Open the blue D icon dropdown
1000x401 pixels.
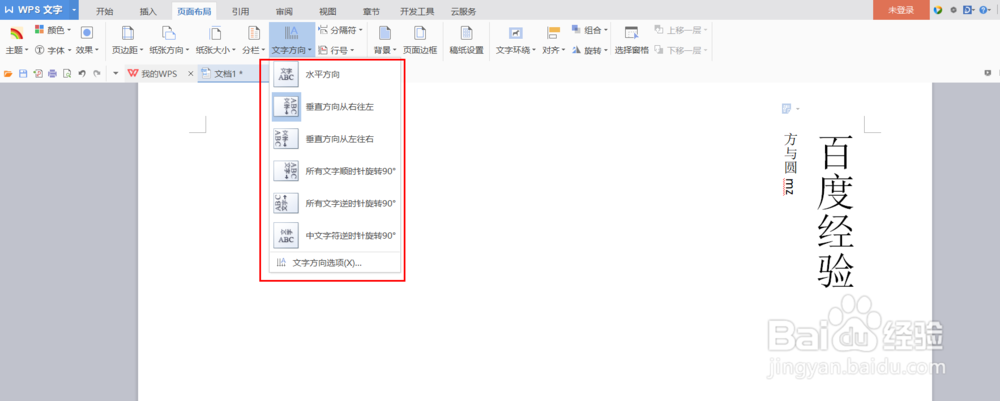click(x=969, y=10)
